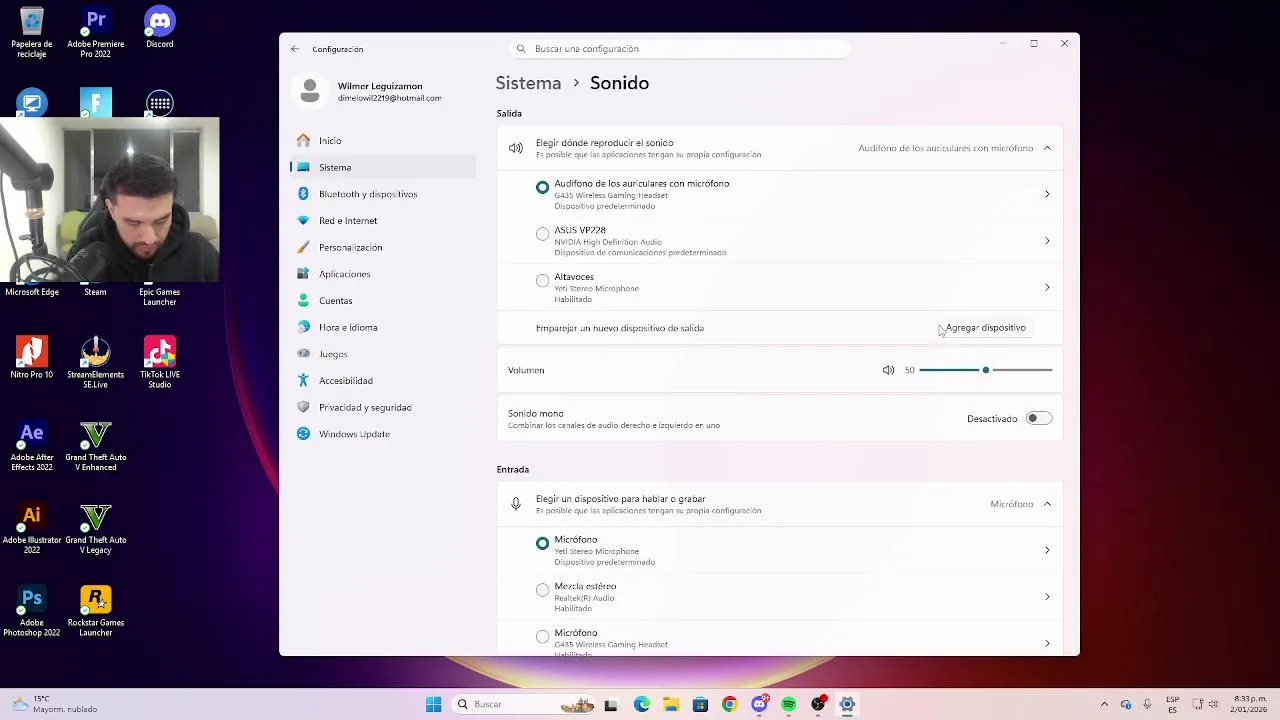Open Micrófono Yeti device properties chevron
1280x720 pixels.
point(1047,550)
